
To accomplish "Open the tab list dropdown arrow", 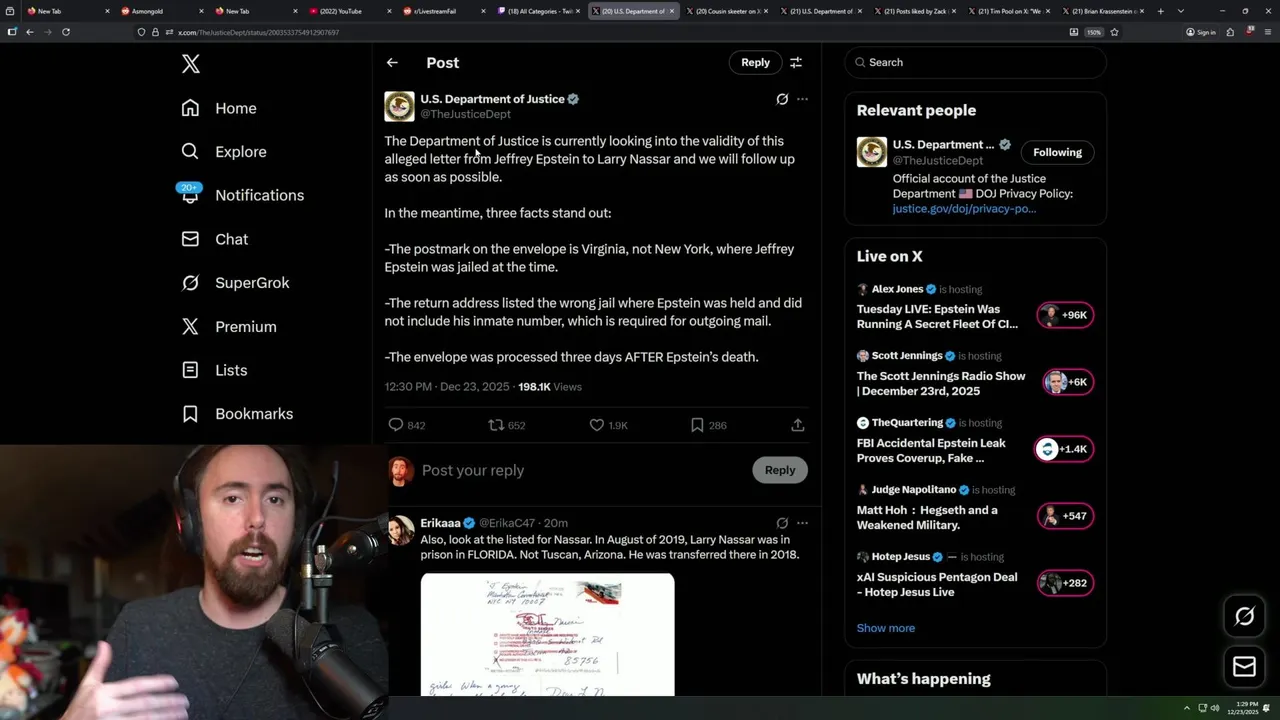I will [x=1181, y=11].
